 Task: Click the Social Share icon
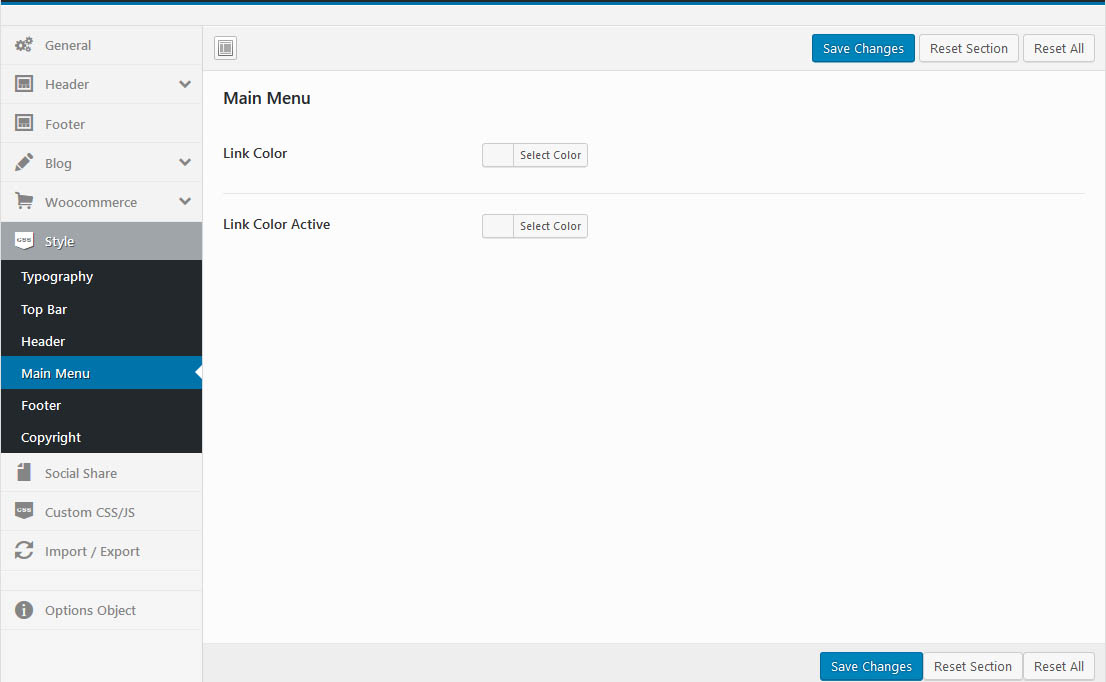(x=24, y=473)
